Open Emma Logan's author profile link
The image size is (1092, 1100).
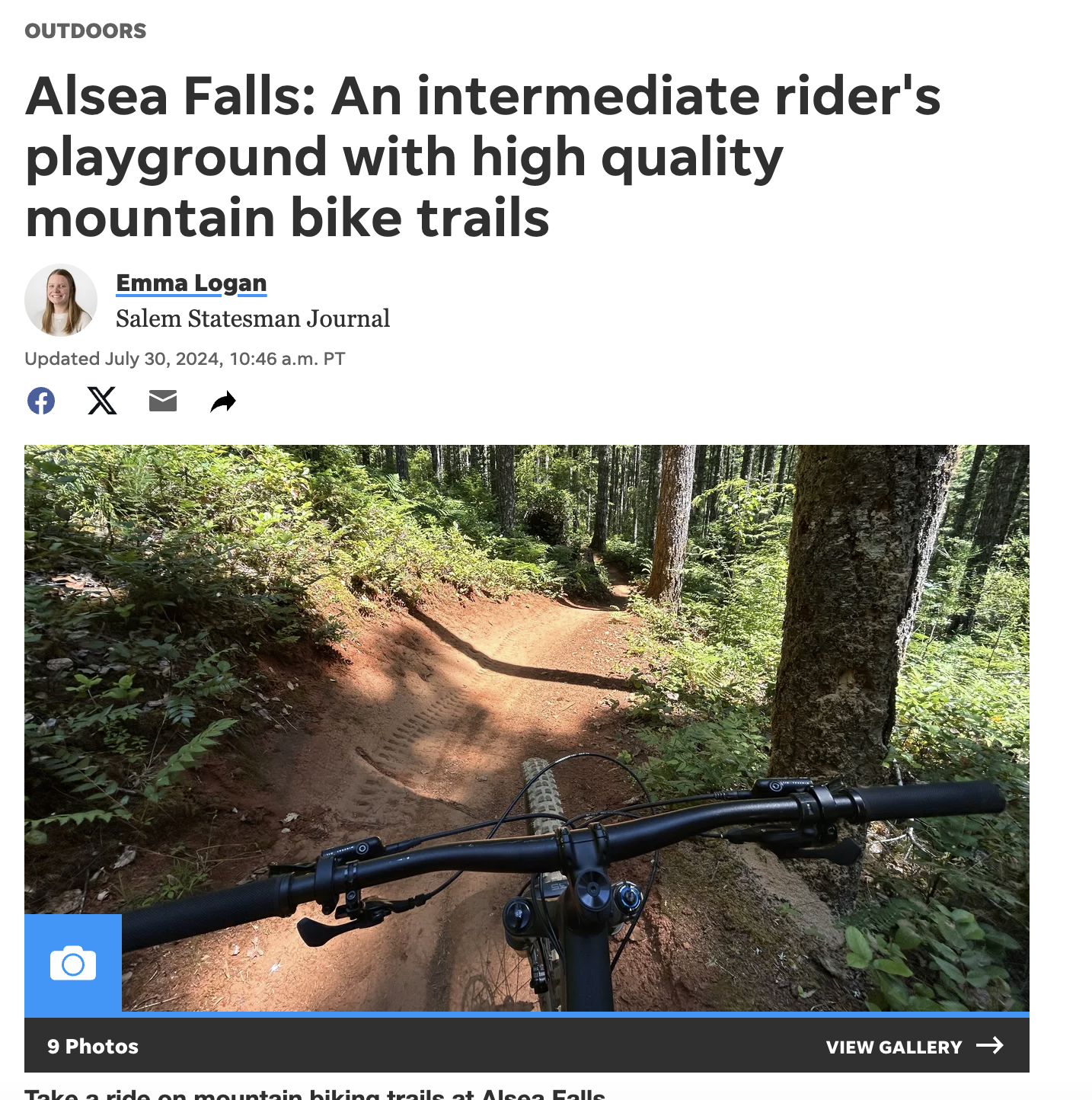click(191, 283)
